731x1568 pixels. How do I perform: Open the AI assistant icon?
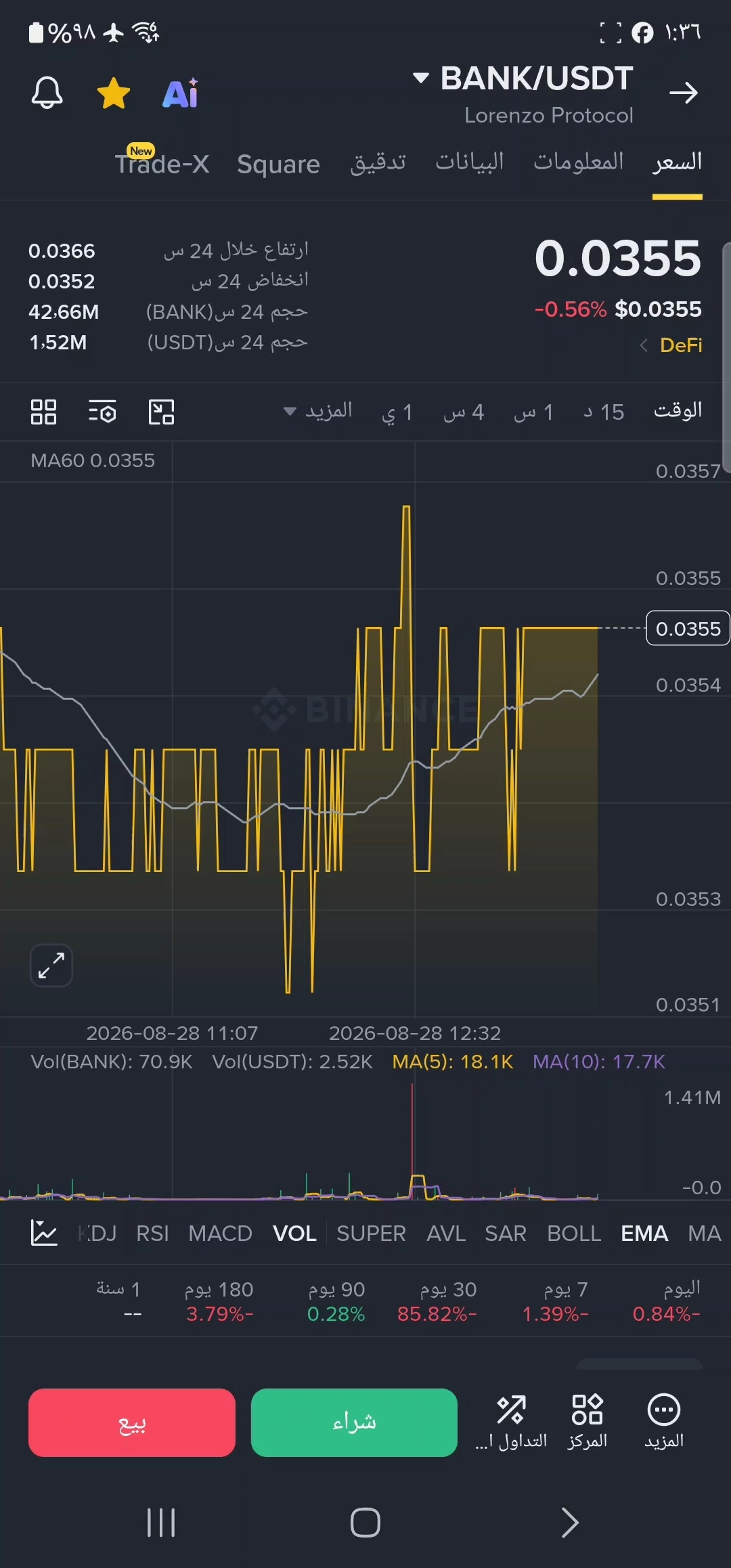pyautogui.click(x=180, y=93)
